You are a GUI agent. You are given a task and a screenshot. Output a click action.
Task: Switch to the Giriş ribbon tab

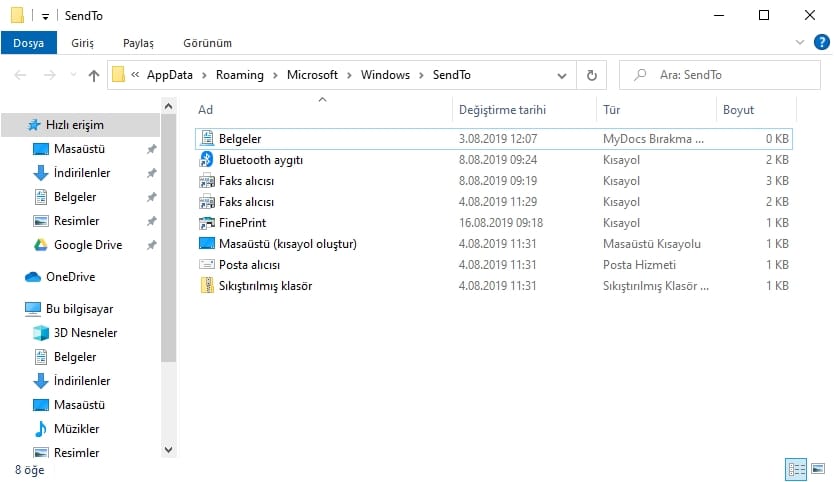pos(82,43)
